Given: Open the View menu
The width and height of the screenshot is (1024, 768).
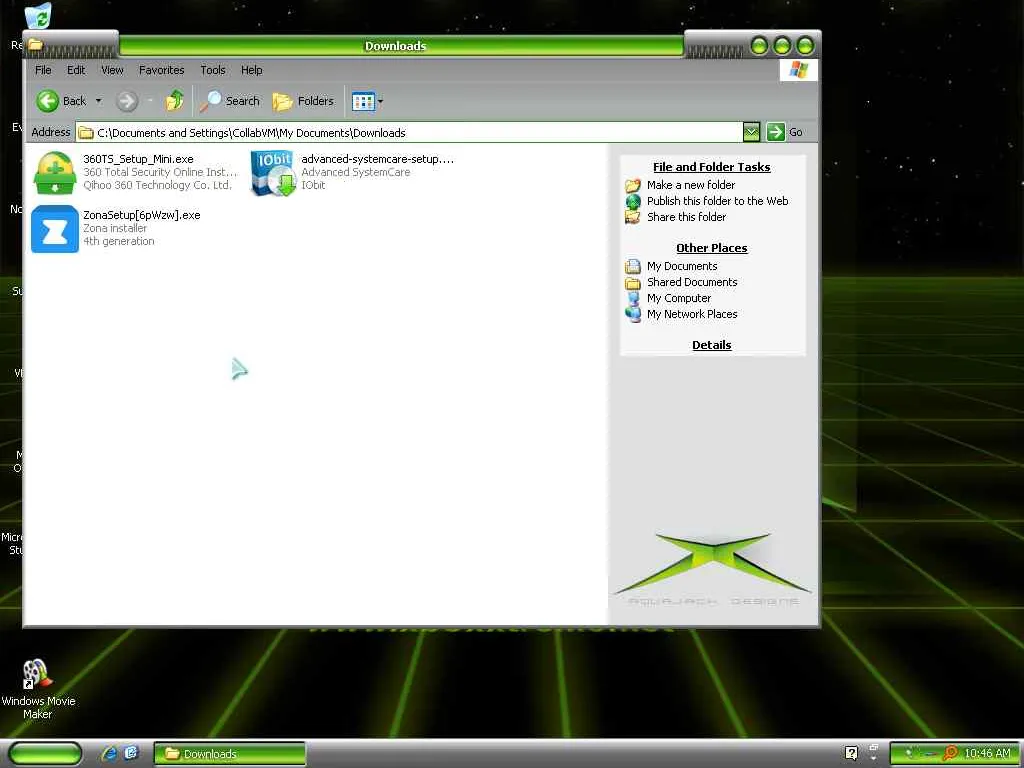Looking at the screenshot, I should click(x=112, y=70).
